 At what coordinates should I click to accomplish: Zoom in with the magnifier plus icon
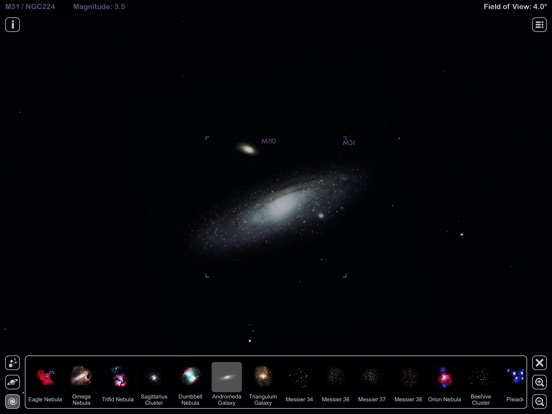[x=539, y=382]
